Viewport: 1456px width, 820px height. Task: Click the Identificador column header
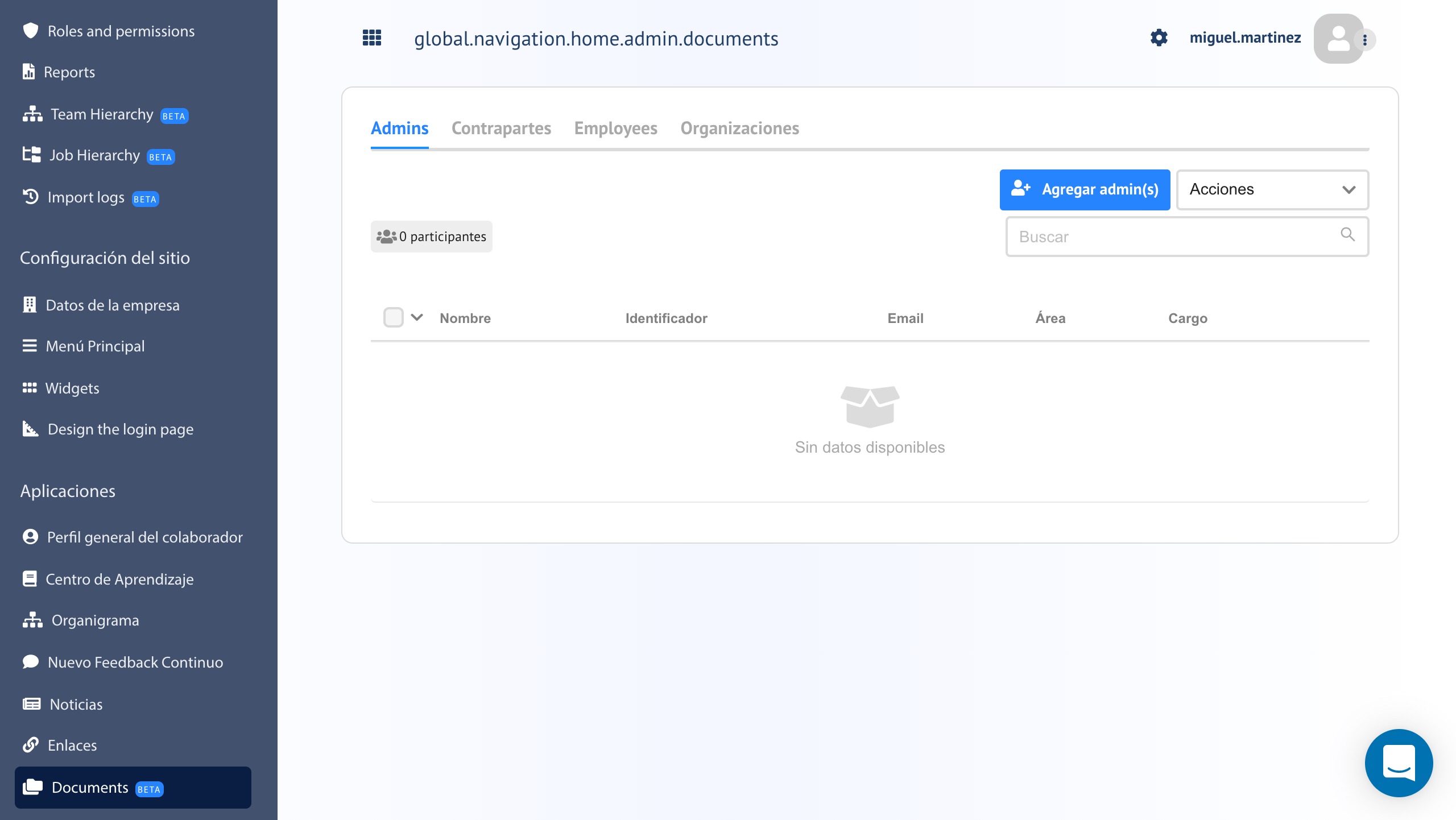[x=667, y=318]
